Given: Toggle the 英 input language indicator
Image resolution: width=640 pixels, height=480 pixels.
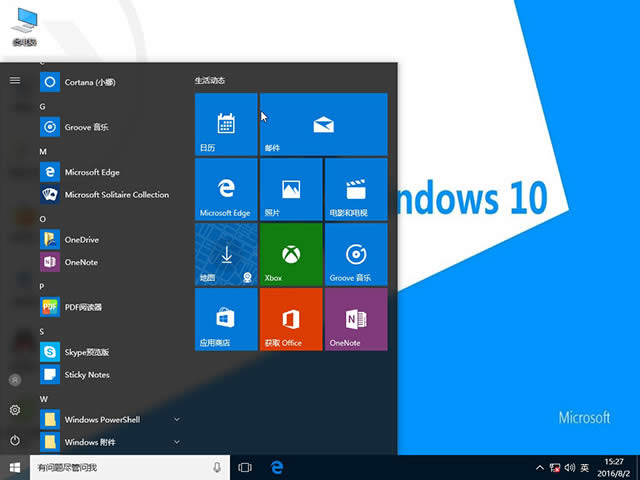Looking at the screenshot, I should (x=584, y=468).
